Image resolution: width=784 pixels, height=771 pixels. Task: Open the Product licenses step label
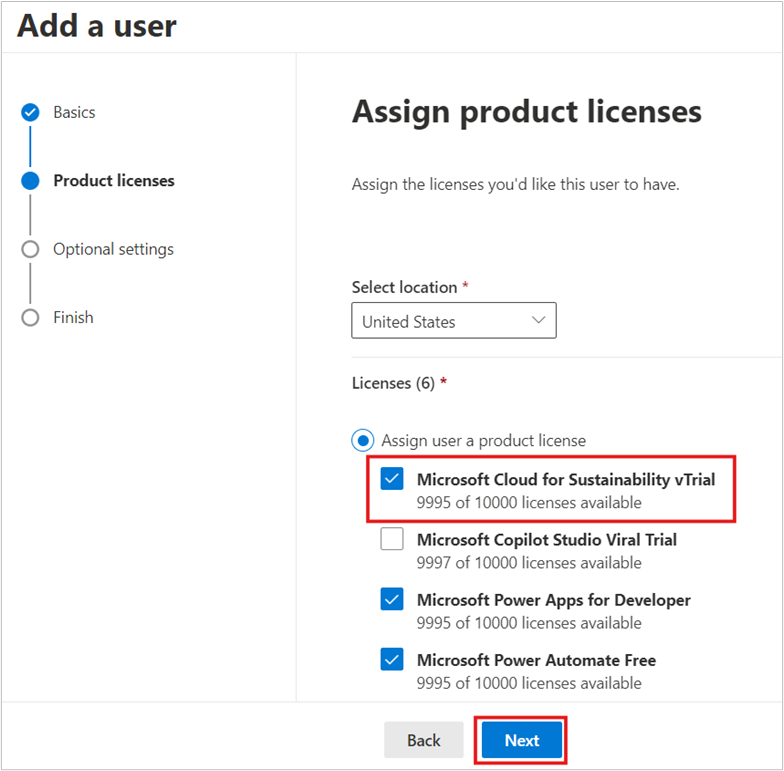coord(114,180)
